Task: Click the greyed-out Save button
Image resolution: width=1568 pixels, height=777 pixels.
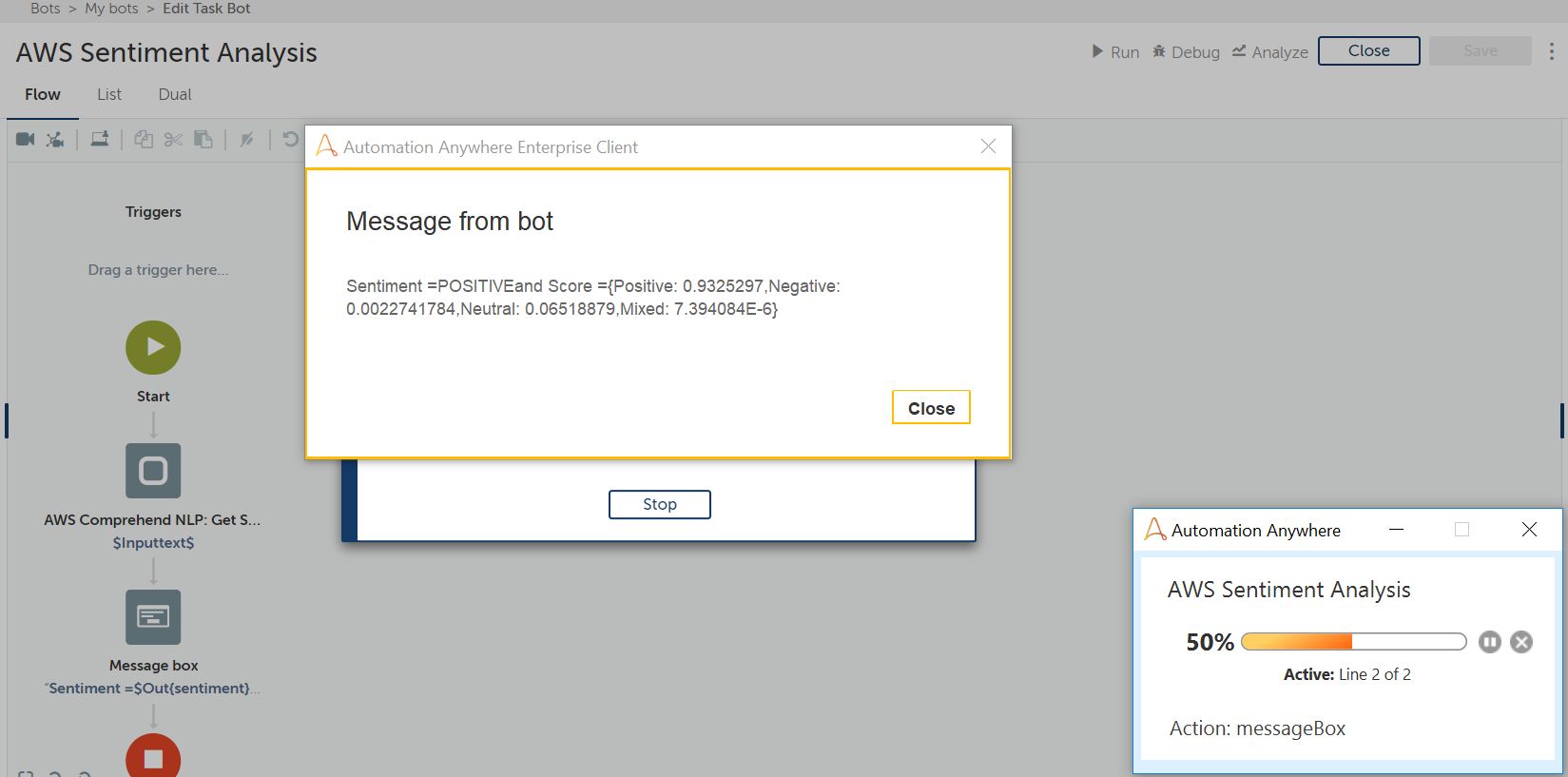Action: [x=1481, y=51]
